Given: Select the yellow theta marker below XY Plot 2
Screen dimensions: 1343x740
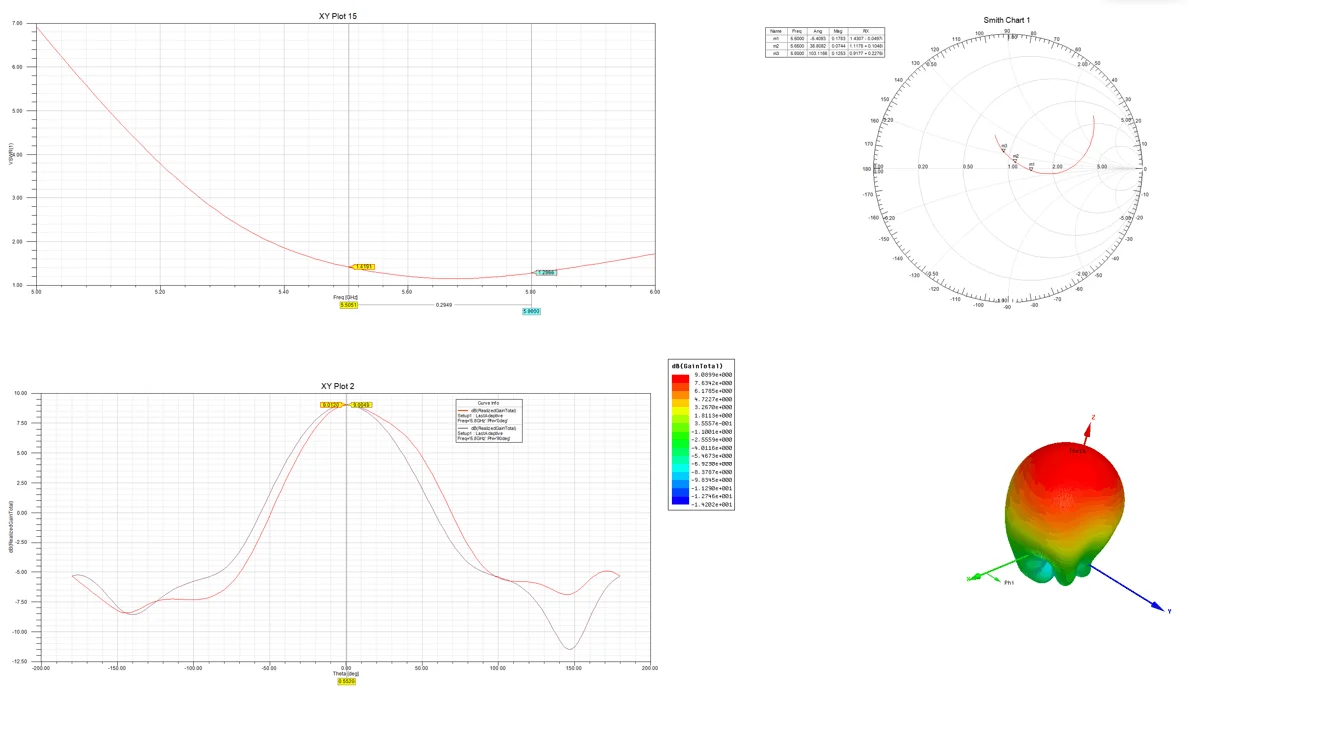Looking at the screenshot, I should click(x=346, y=681).
